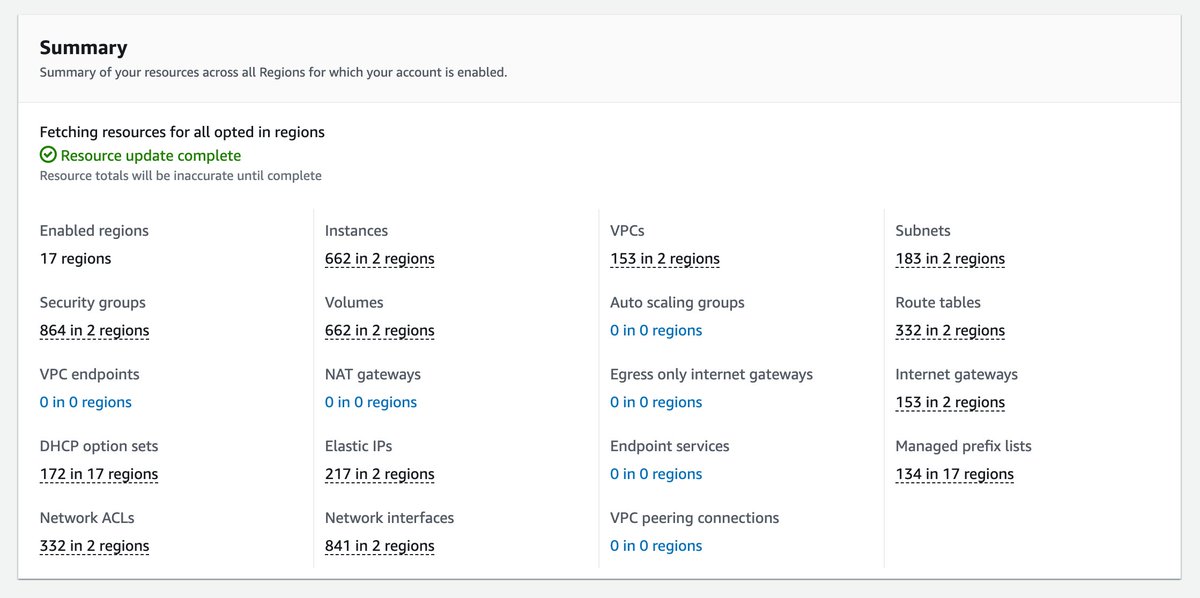The height and width of the screenshot is (598, 1200).
Task: Open VPCs 153 in 2 regions link
Action: (x=664, y=259)
